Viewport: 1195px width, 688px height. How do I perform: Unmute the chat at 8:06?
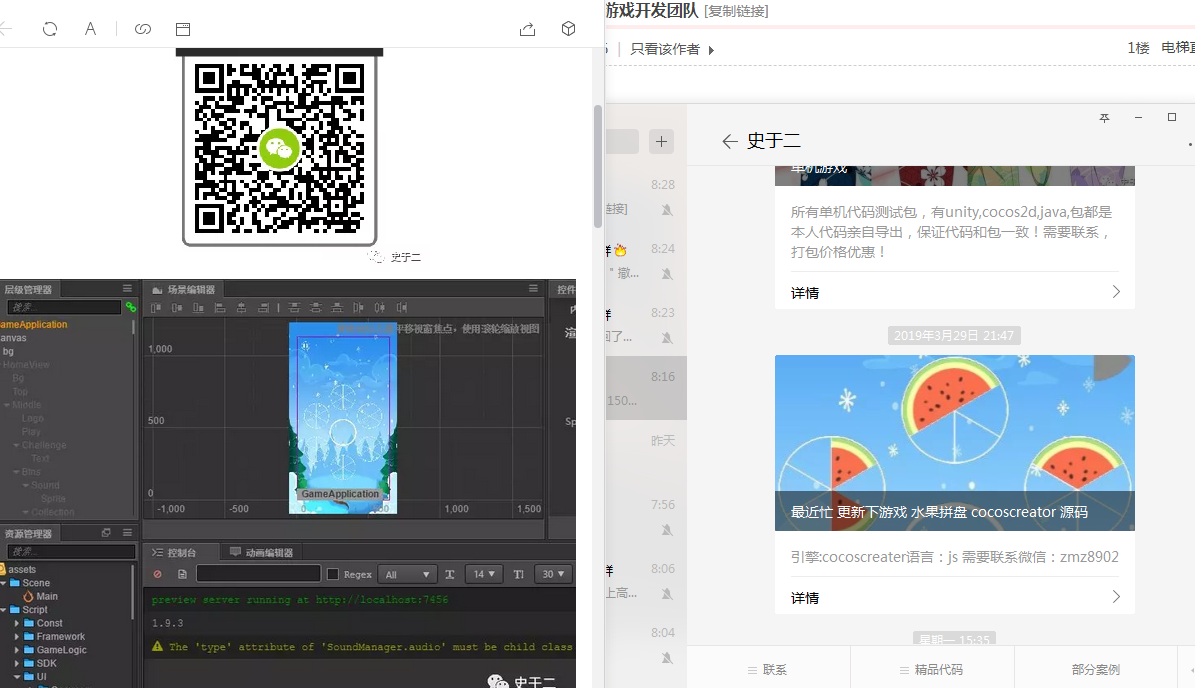point(667,594)
